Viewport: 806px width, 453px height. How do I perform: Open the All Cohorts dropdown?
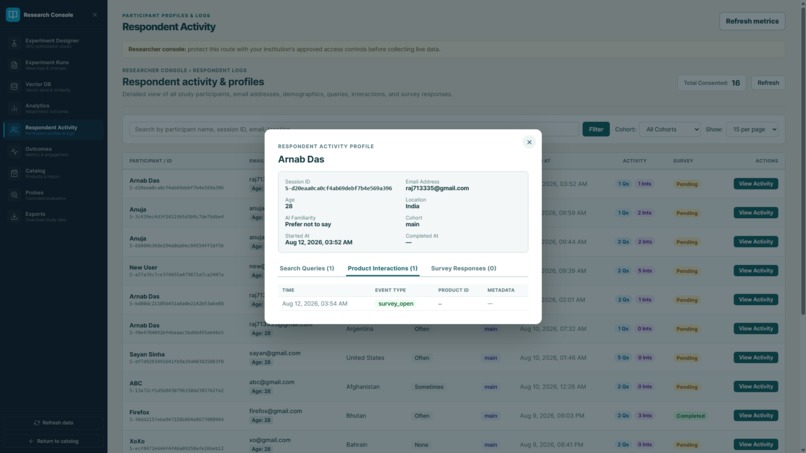click(x=670, y=129)
